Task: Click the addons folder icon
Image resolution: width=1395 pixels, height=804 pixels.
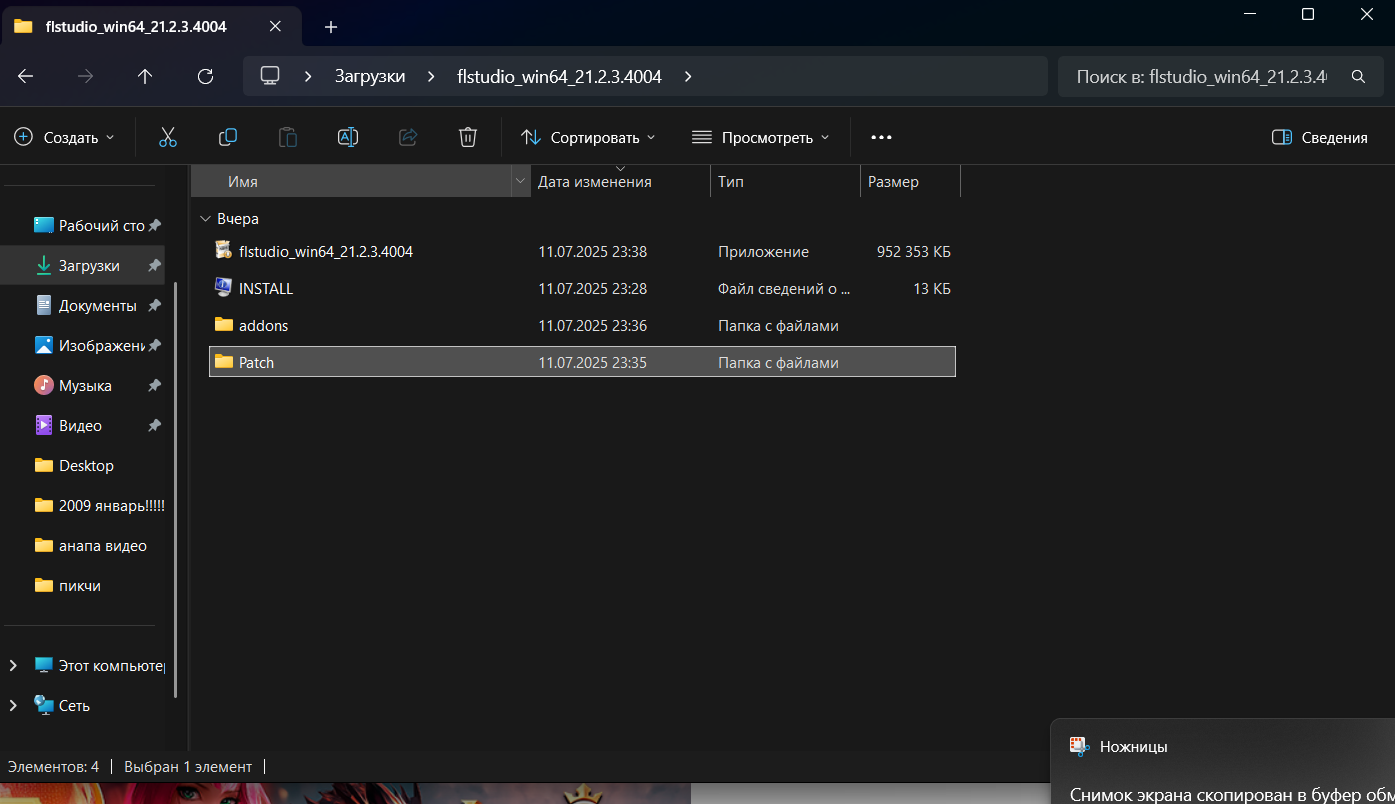Action: coord(224,325)
